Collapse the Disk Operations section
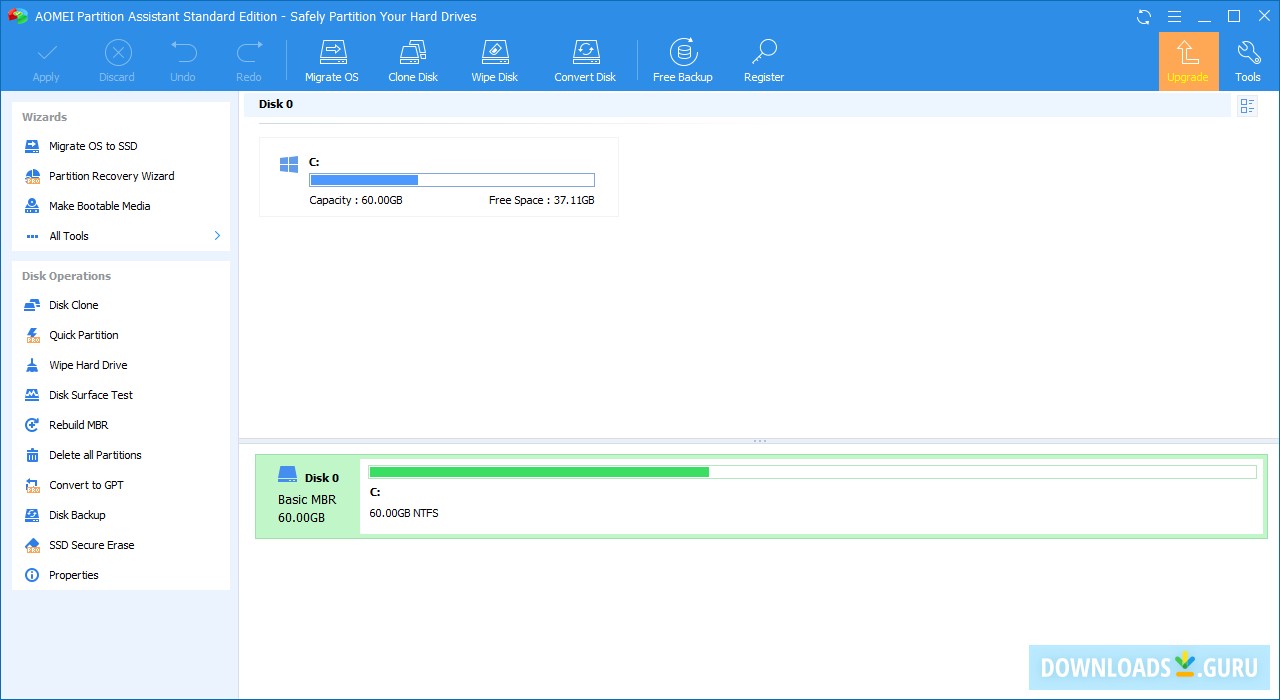Image resolution: width=1280 pixels, height=700 pixels. click(x=66, y=275)
